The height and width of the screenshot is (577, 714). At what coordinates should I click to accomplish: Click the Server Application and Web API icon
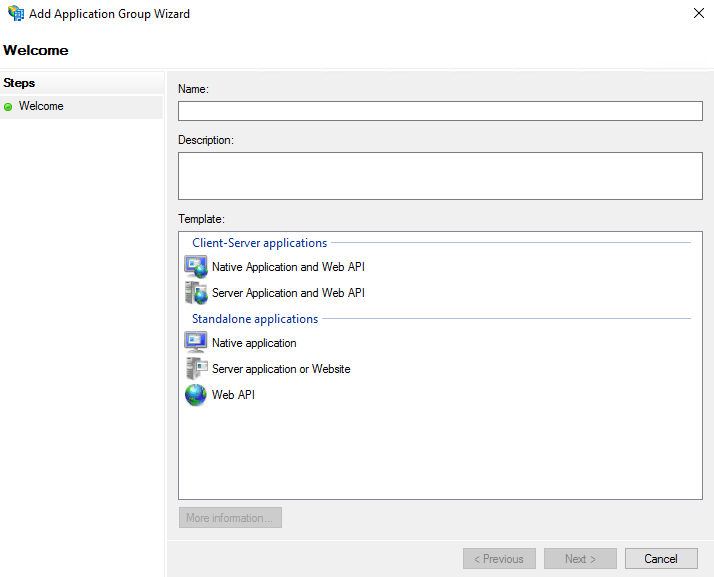coord(196,293)
